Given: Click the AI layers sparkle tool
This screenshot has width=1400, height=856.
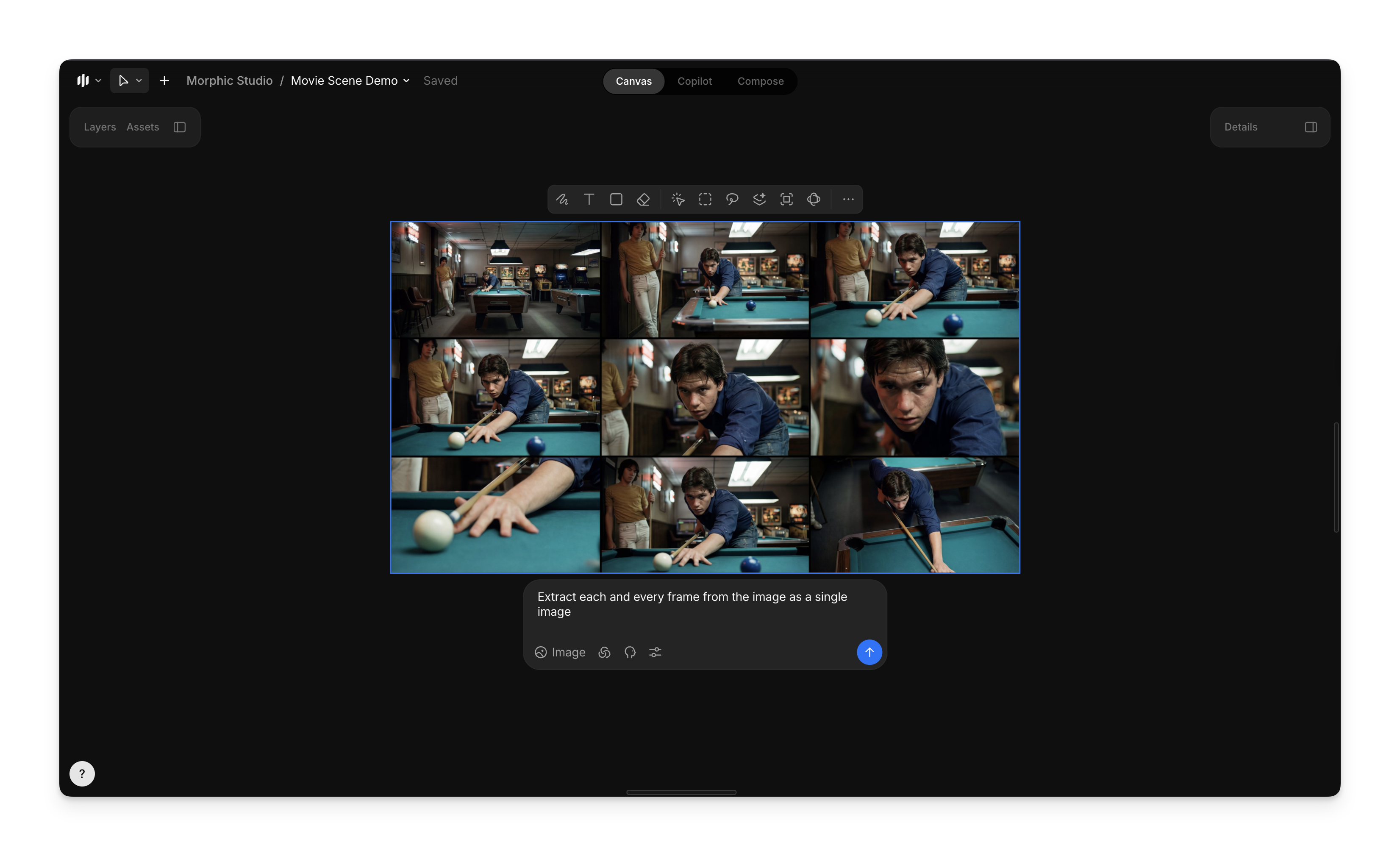Looking at the screenshot, I should coord(759,200).
